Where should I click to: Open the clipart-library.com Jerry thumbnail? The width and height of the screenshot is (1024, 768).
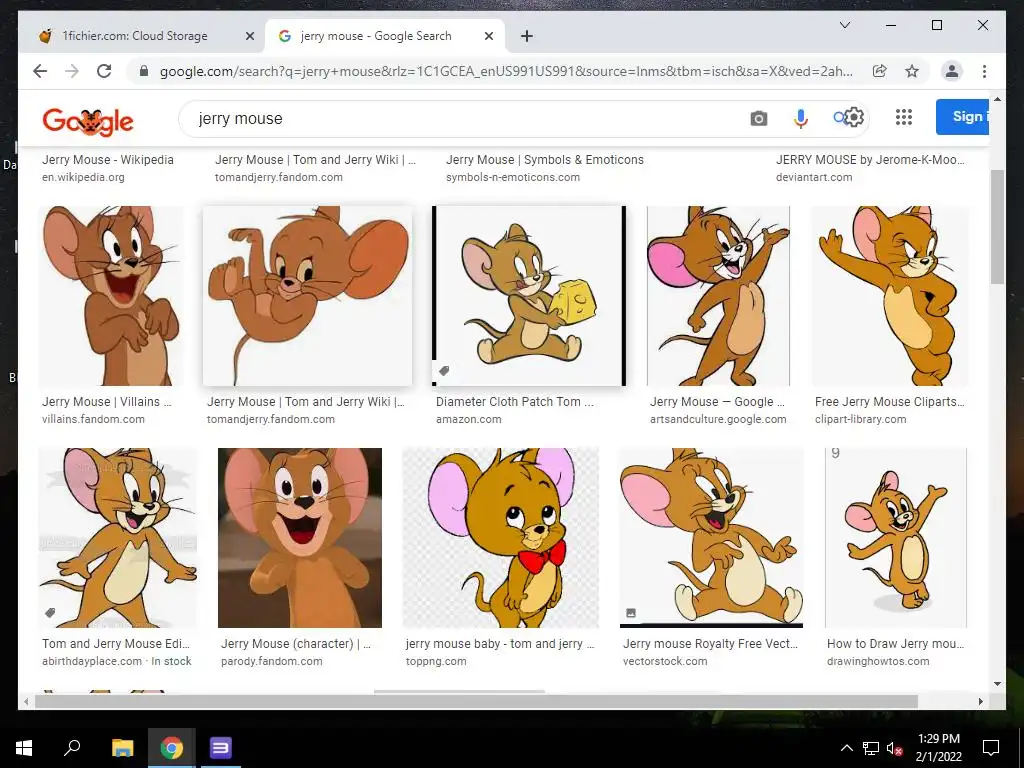890,296
